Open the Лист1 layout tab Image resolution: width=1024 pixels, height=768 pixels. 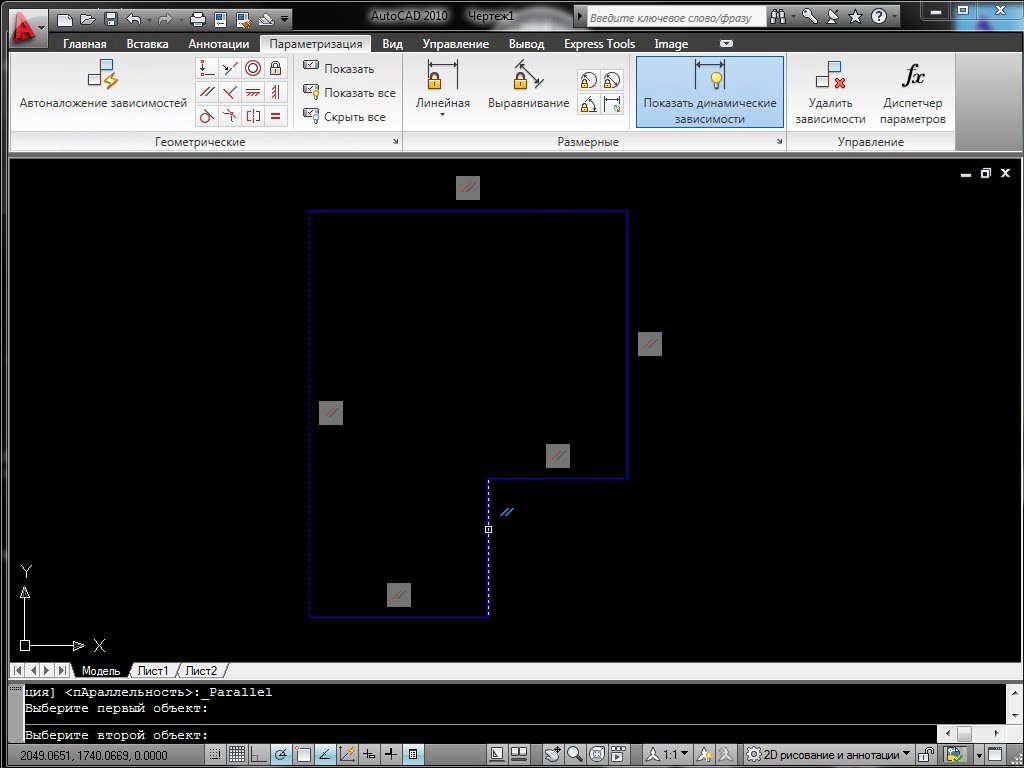point(153,671)
